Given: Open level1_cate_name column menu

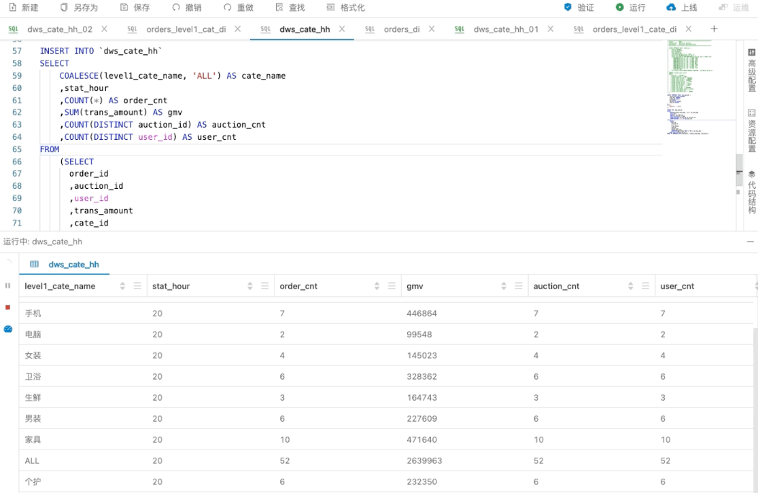Looking at the screenshot, I should 137,286.
